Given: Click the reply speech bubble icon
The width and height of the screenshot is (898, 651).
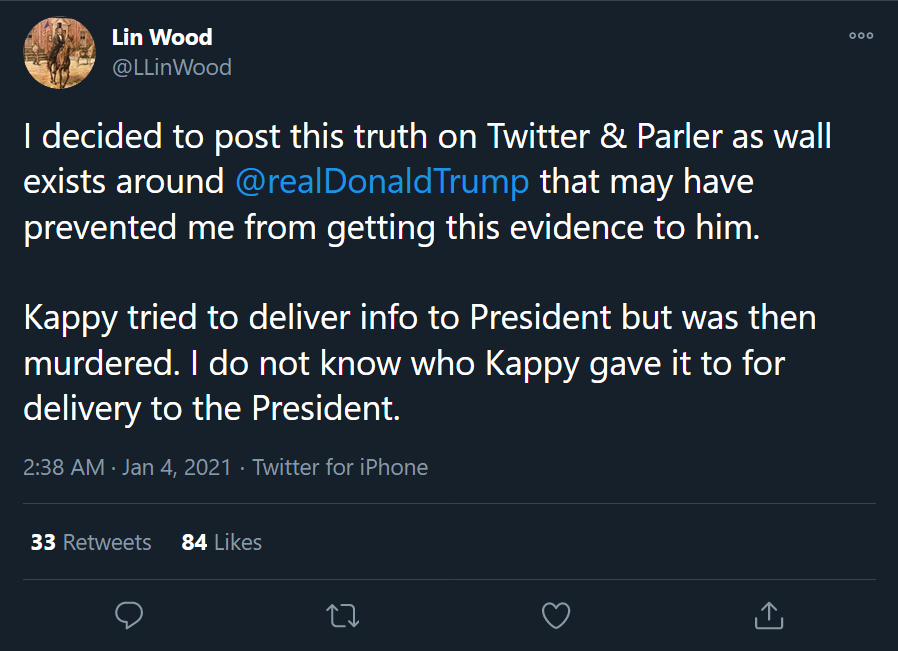Looking at the screenshot, I should point(129,616).
